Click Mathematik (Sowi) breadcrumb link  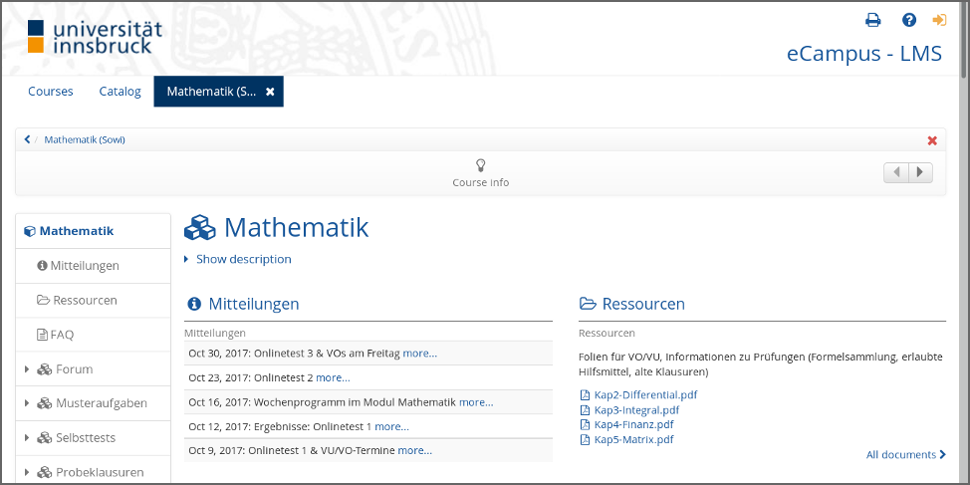click(x=85, y=140)
